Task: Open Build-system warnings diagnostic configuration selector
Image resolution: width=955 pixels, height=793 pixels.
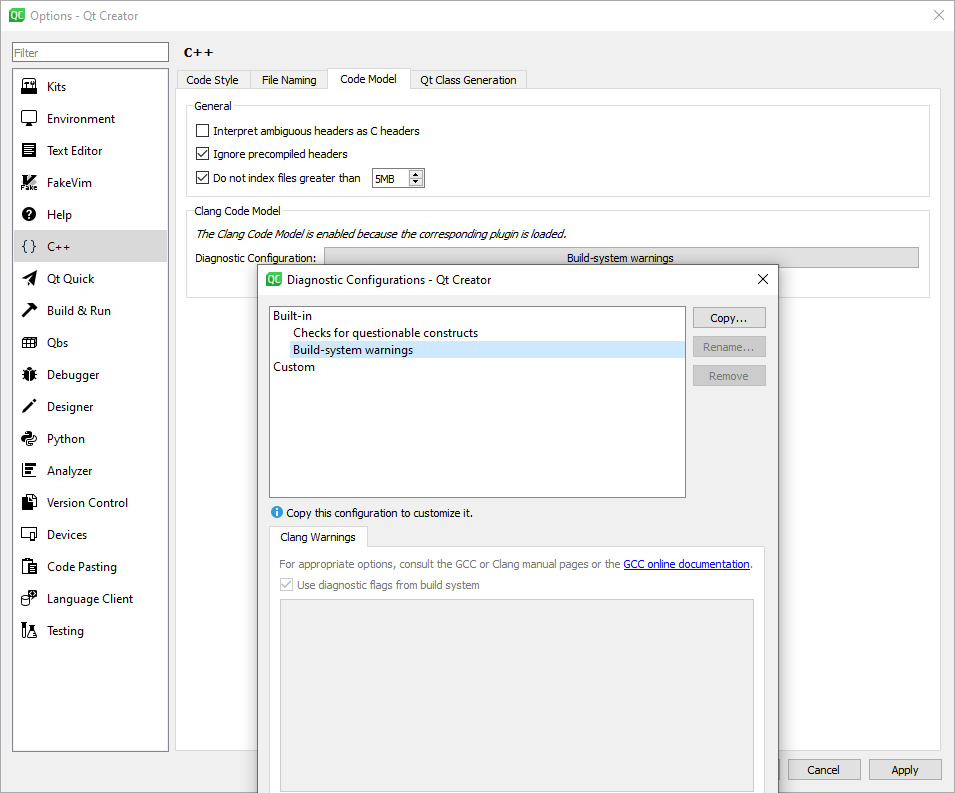Action: [x=620, y=258]
